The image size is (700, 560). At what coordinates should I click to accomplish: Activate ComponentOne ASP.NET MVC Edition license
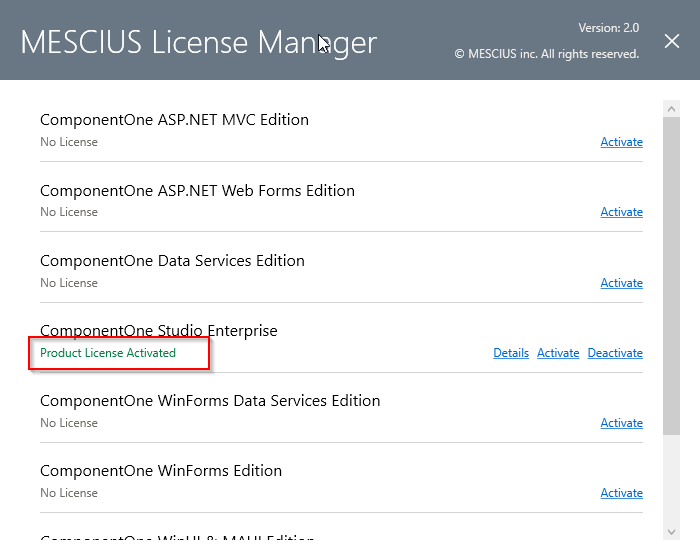pos(621,142)
